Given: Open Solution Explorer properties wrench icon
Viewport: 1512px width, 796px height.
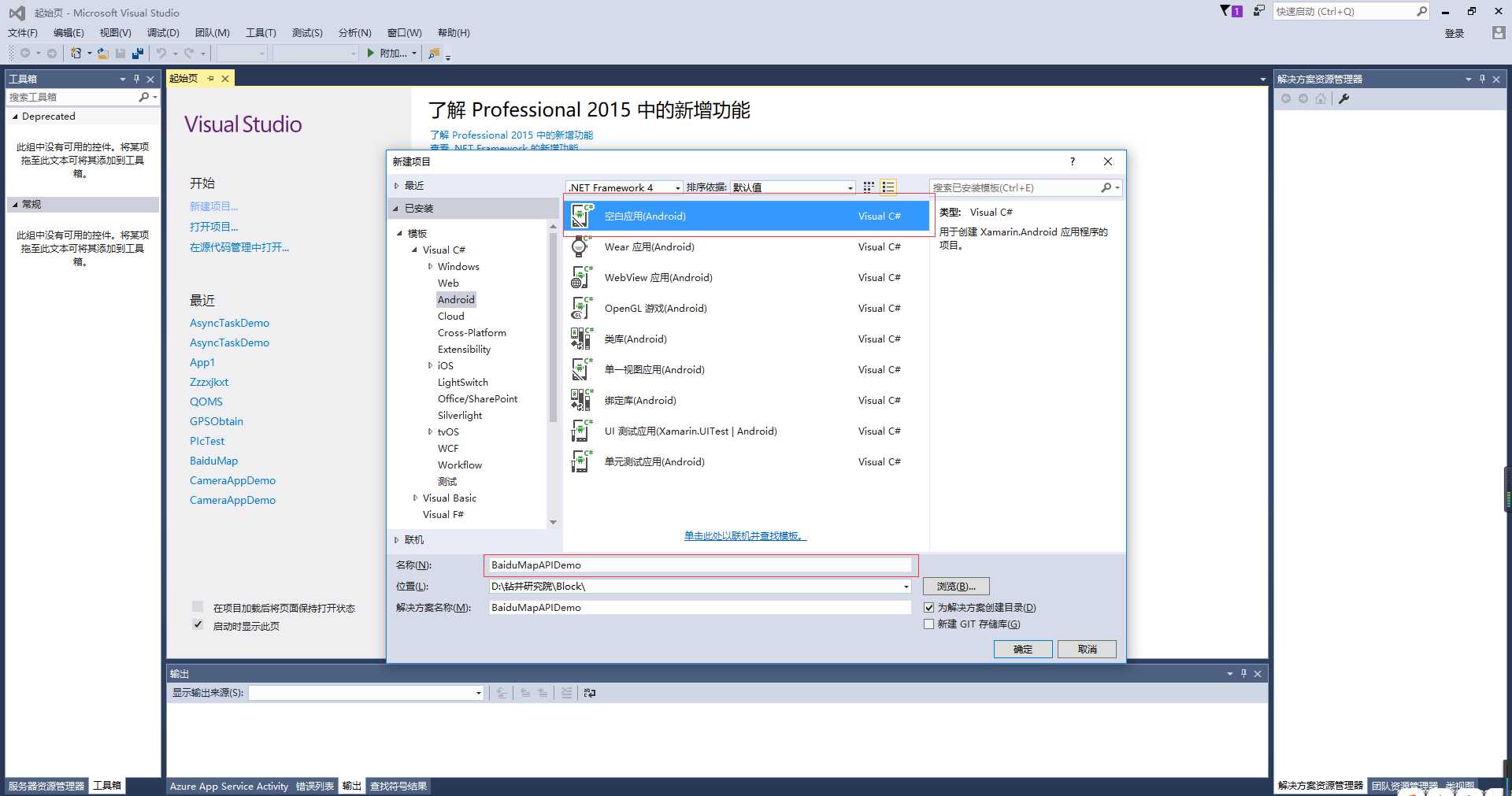Looking at the screenshot, I should click(x=1344, y=98).
